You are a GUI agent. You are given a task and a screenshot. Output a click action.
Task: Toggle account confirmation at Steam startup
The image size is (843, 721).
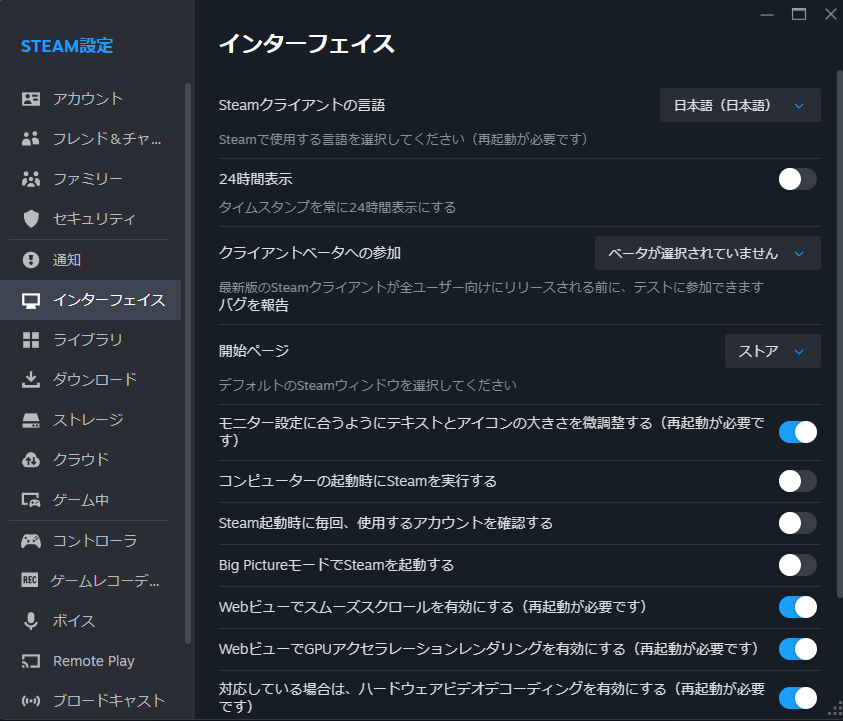(798, 523)
